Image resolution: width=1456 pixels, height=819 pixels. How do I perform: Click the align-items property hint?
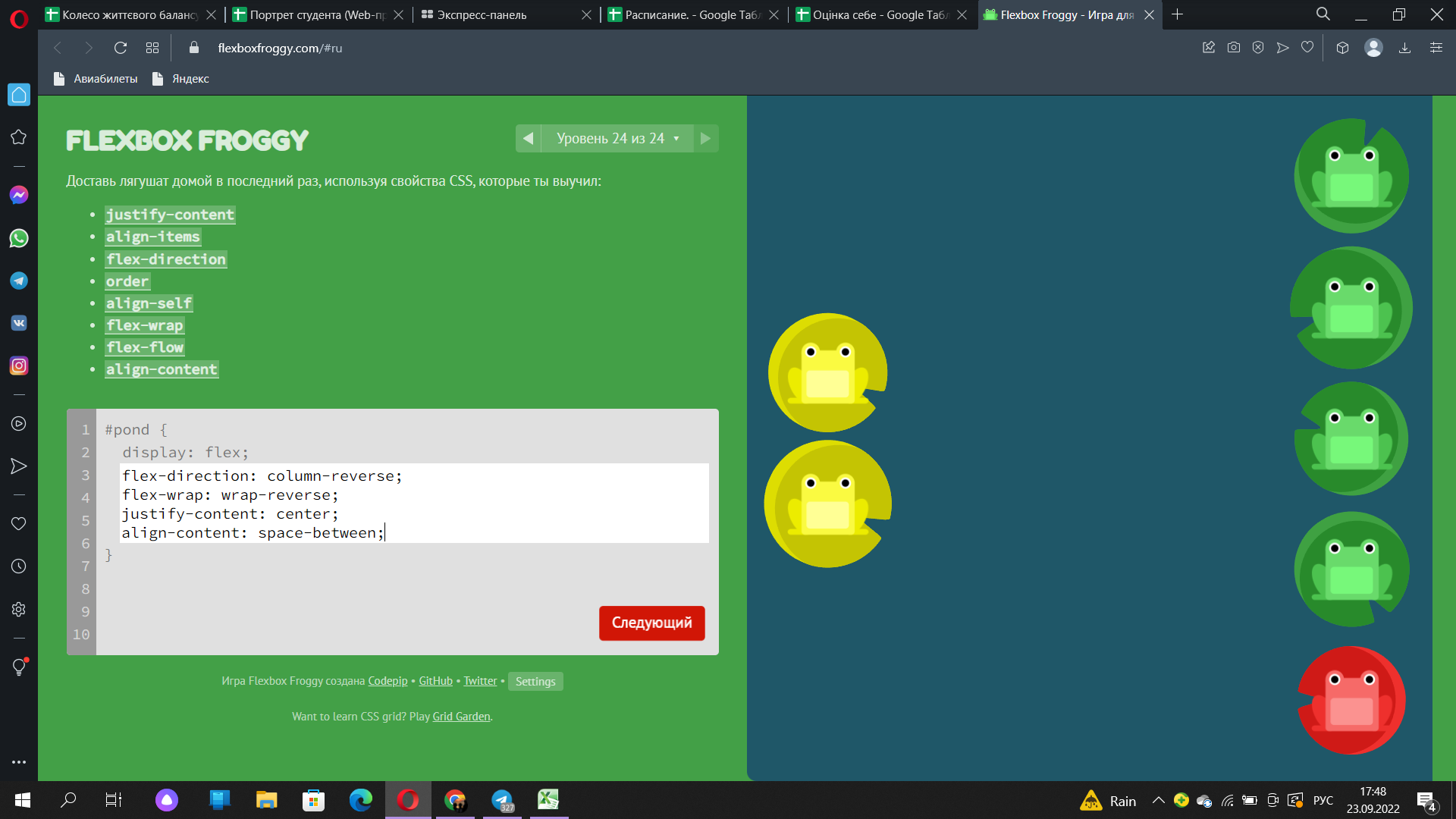pyautogui.click(x=153, y=237)
